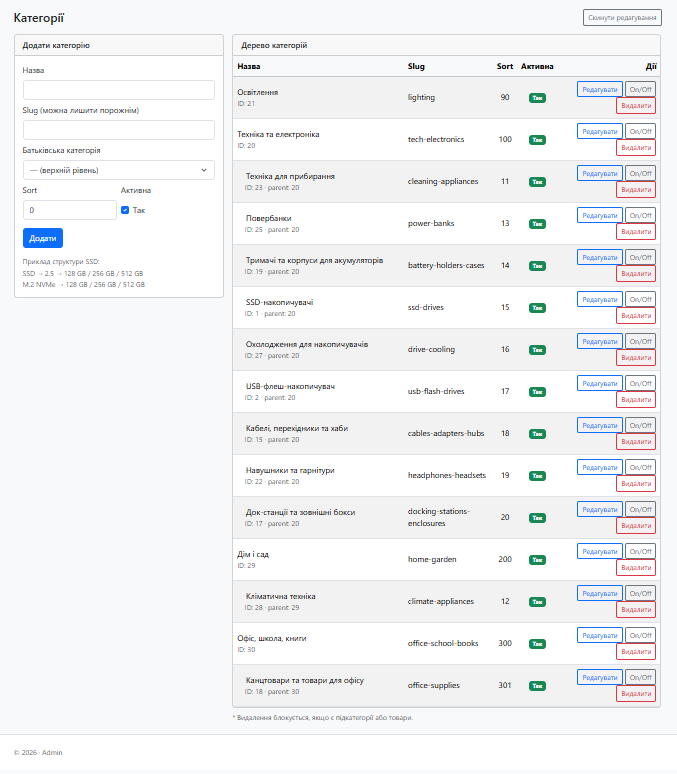This screenshot has width=677, height=774.
Task: Toggle On/Off for docking-stations-enclosures row
Action: tap(640, 509)
